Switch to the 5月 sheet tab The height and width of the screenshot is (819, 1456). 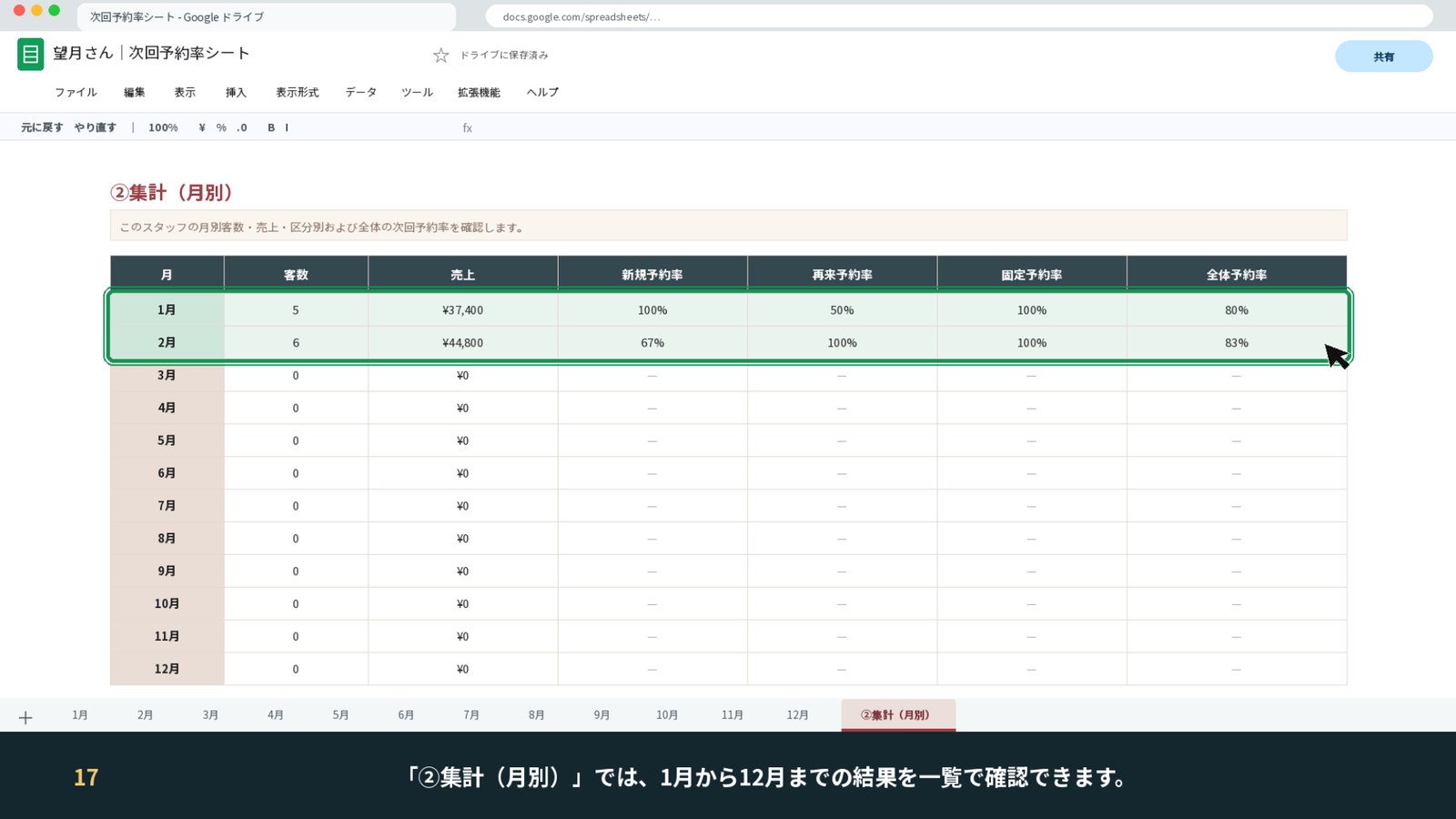pyautogui.click(x=341, y=715)
